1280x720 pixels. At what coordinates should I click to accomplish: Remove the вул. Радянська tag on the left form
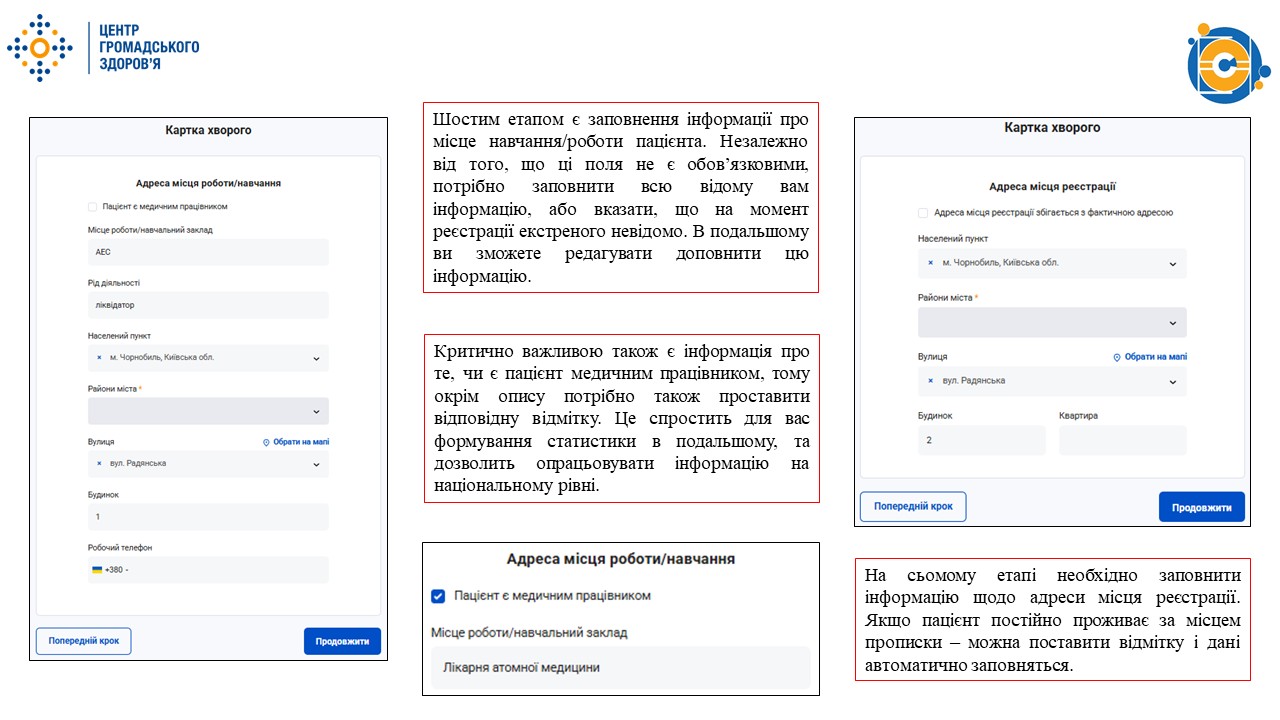tap(97, 463)
